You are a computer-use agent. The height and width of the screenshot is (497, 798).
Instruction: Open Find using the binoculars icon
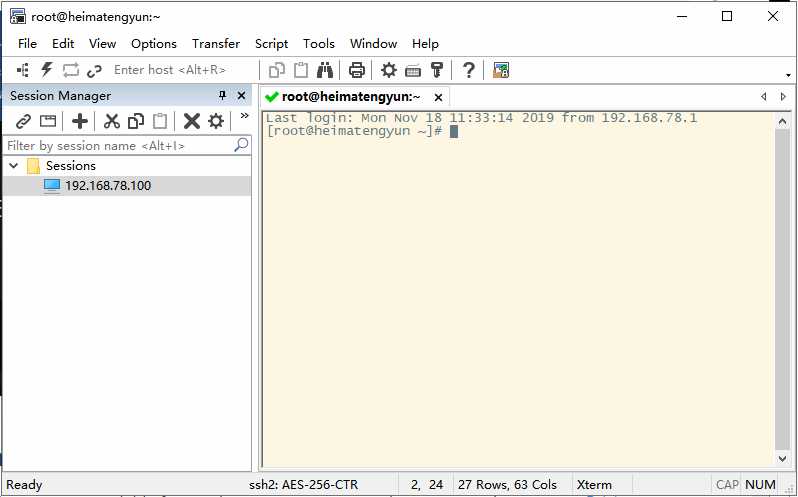tap(325, 70)
